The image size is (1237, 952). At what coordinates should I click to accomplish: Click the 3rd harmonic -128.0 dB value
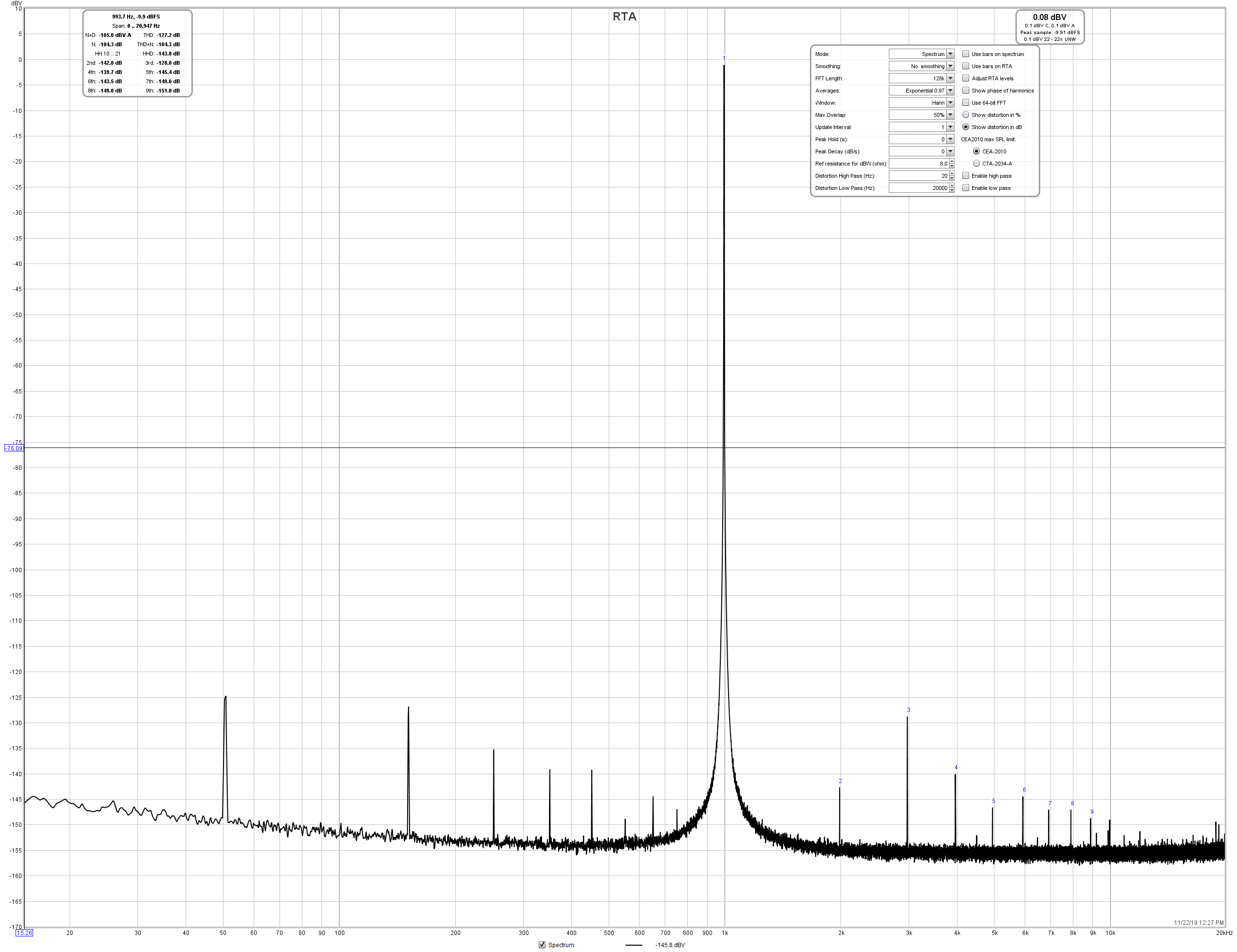(168, 63)
